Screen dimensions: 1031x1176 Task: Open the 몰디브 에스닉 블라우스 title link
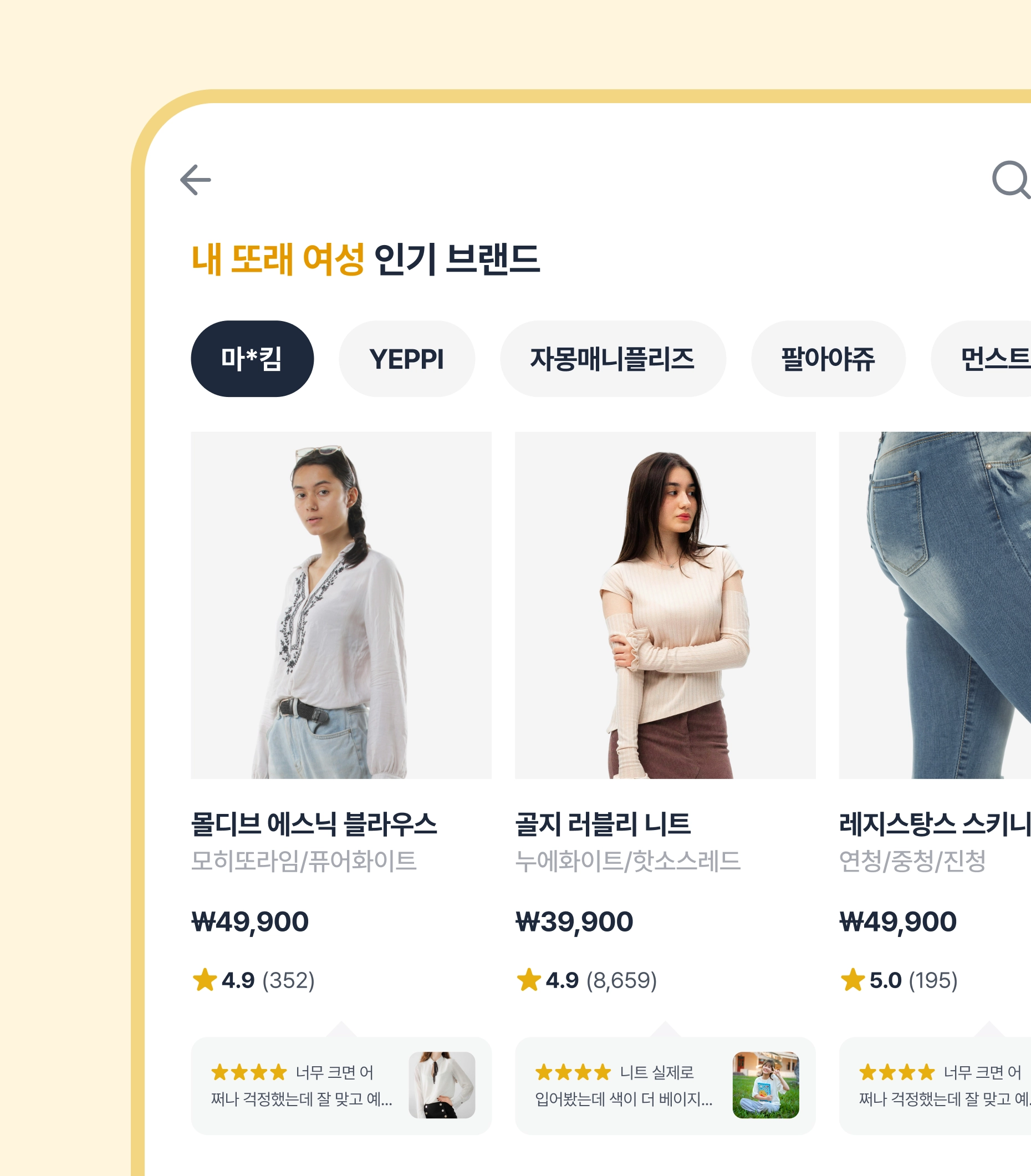coord(314,824)
